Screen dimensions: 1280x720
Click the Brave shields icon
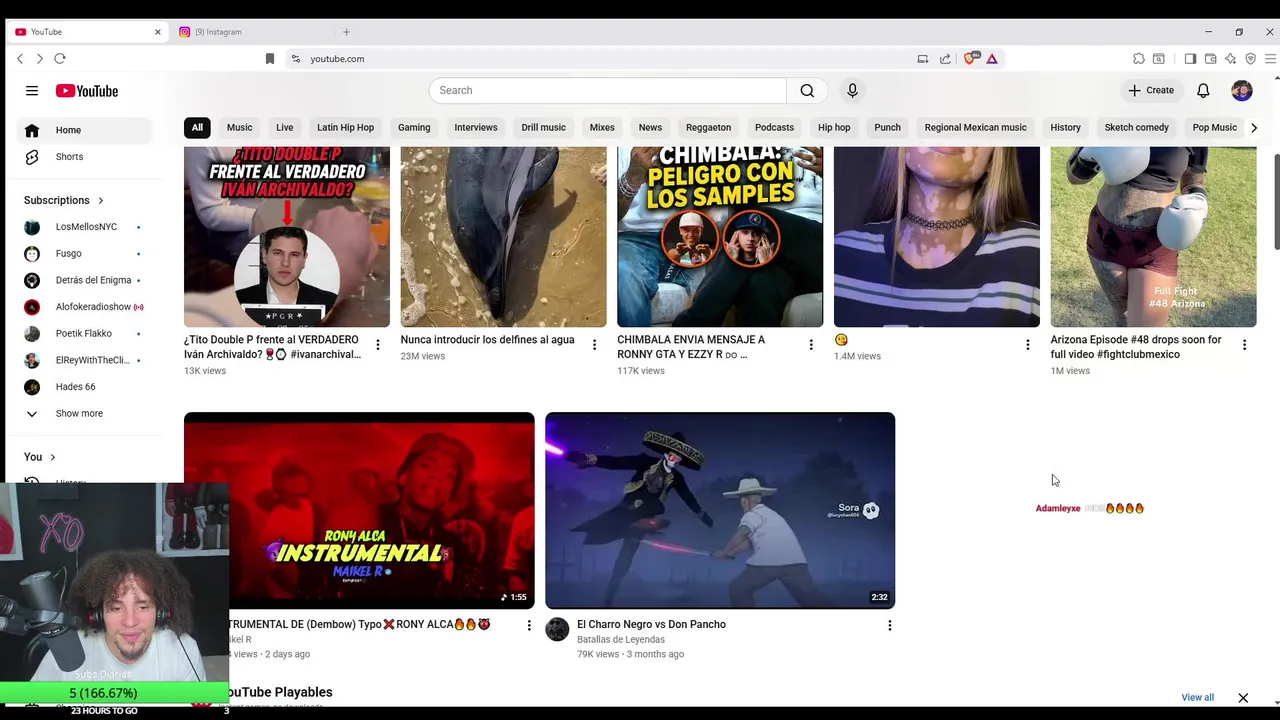[x=970, y=59]
